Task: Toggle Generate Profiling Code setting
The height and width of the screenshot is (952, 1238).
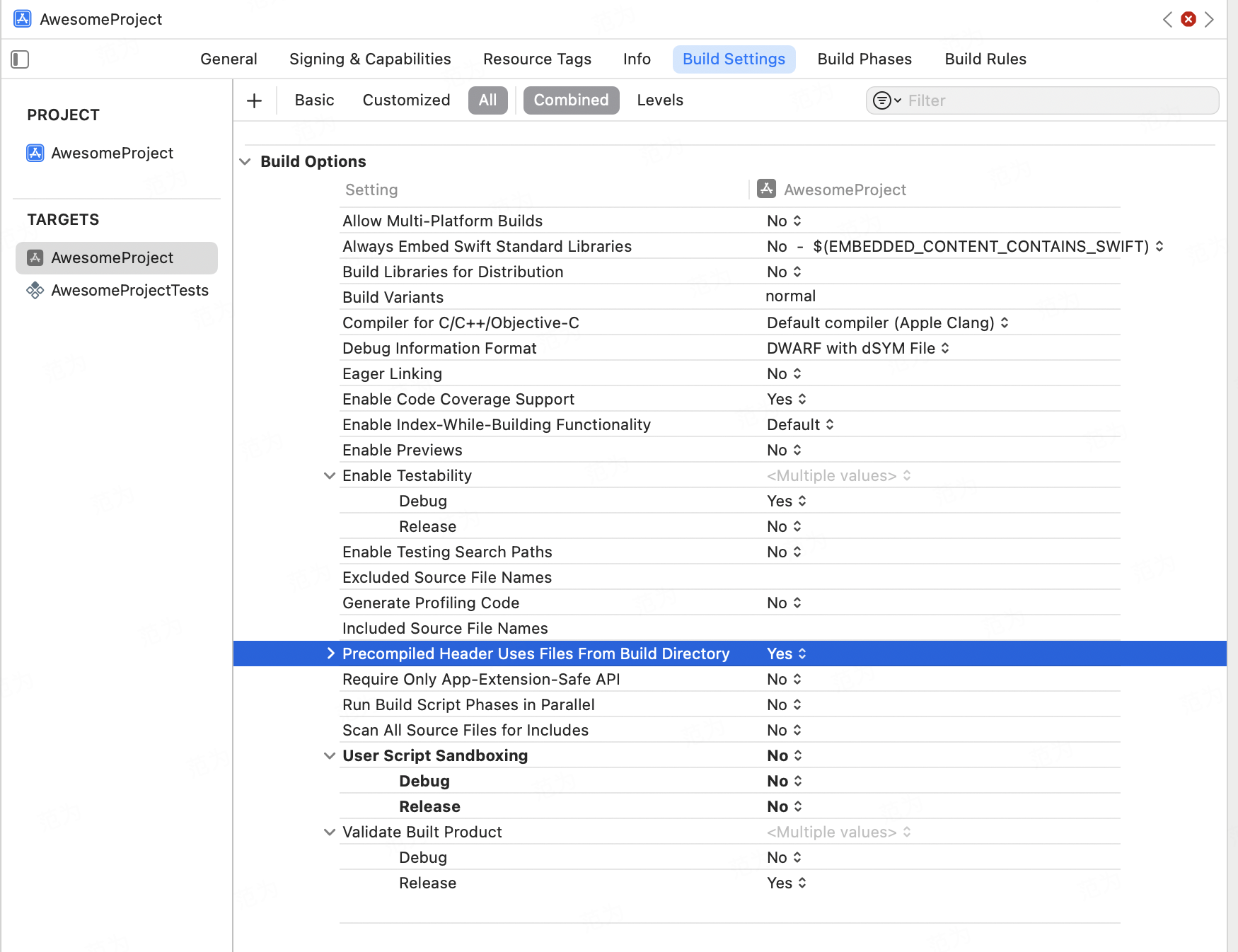Action: coord(784,603)
